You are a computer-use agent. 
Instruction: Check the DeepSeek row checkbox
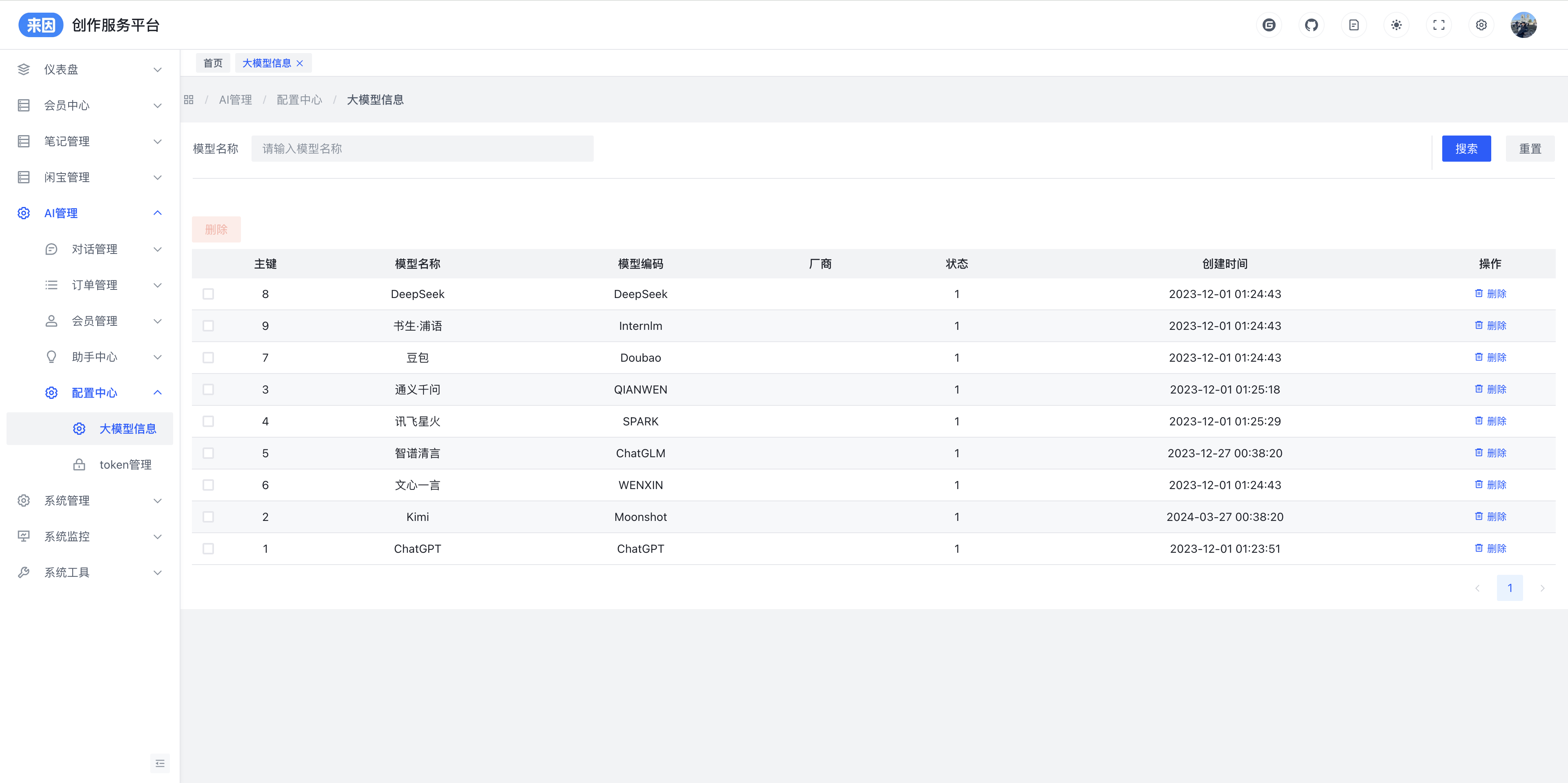208,294
